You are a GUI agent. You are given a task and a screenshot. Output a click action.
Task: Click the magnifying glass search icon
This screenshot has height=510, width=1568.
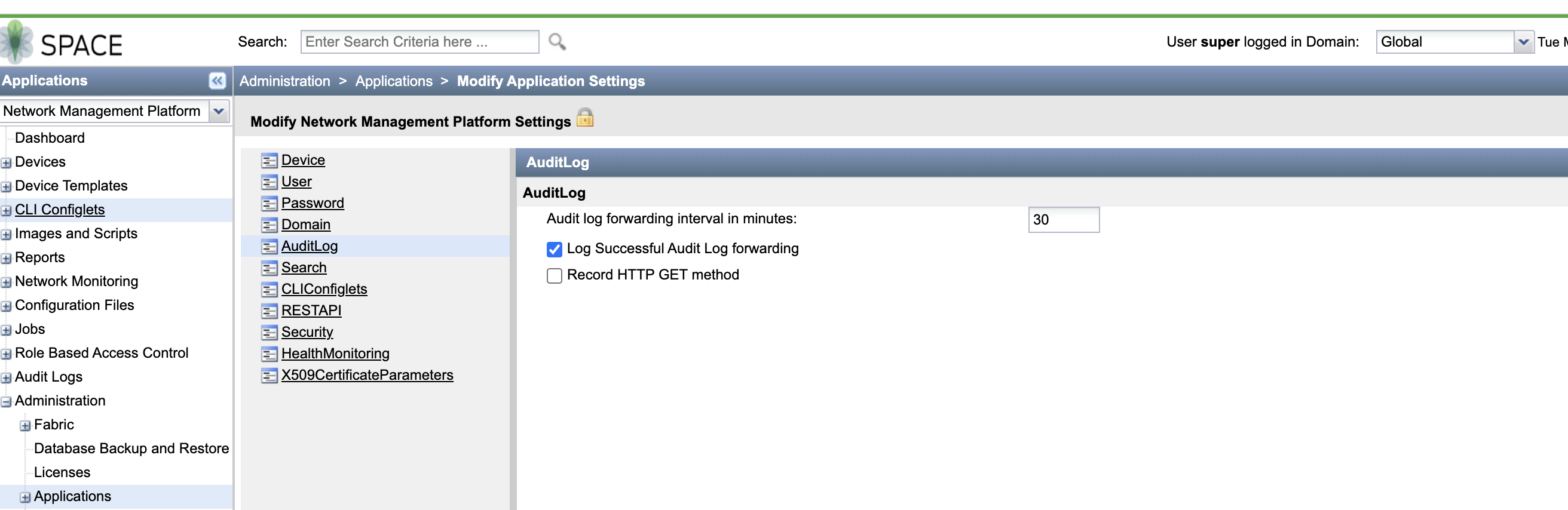[x=556, y=41]
